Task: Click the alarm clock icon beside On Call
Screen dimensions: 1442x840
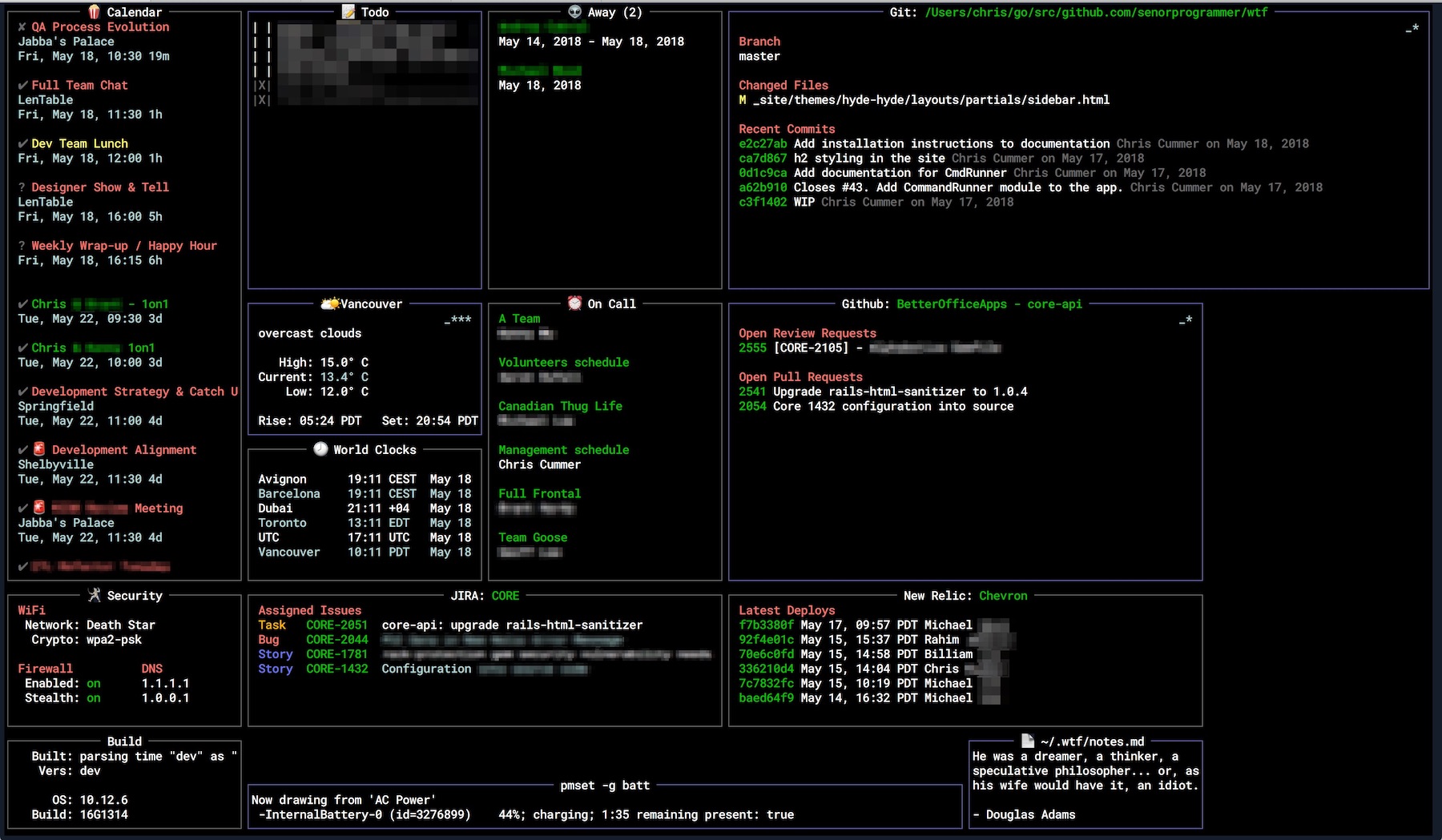Action: (x=574, y=303)
